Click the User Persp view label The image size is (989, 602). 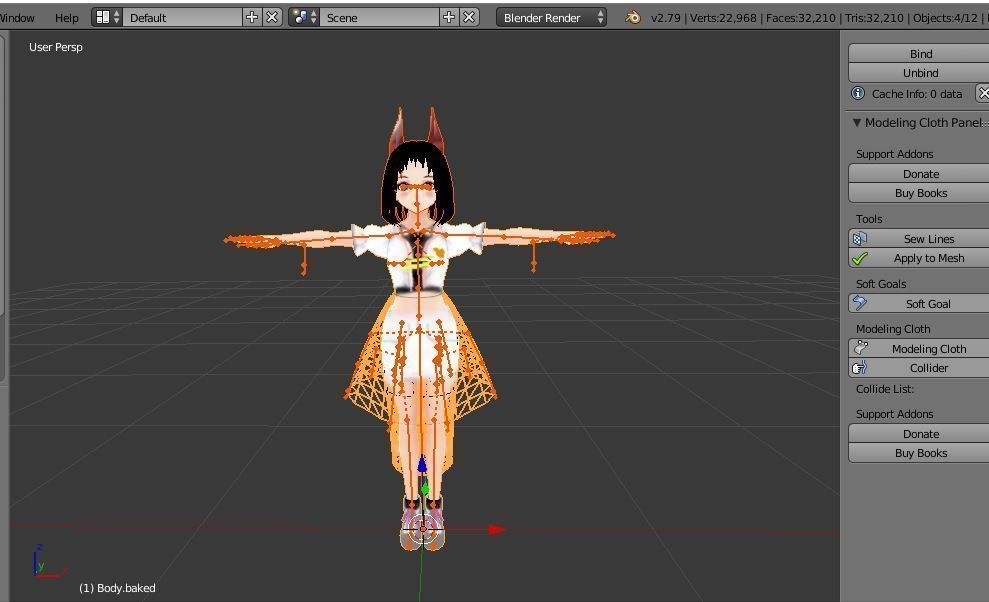point(56,47)
